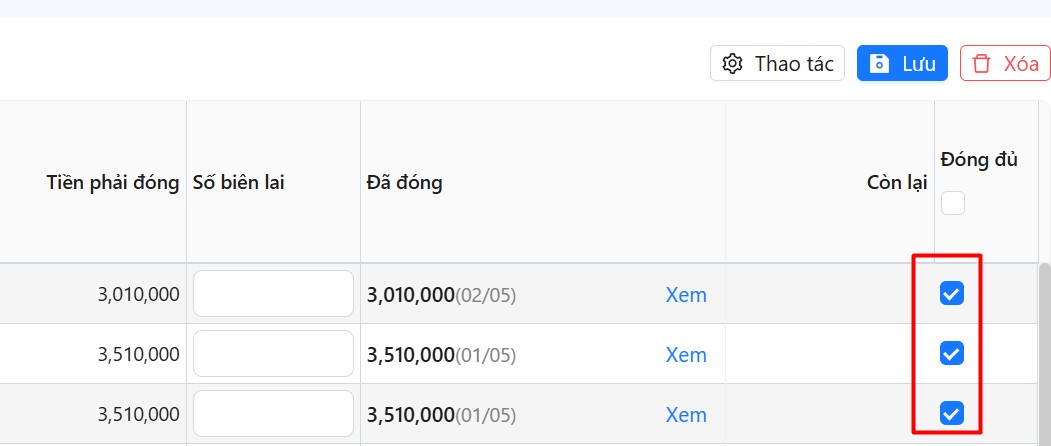The image size is (1051, 446).
Task: Click Xem in the second row
Action: tap(686, 355)
